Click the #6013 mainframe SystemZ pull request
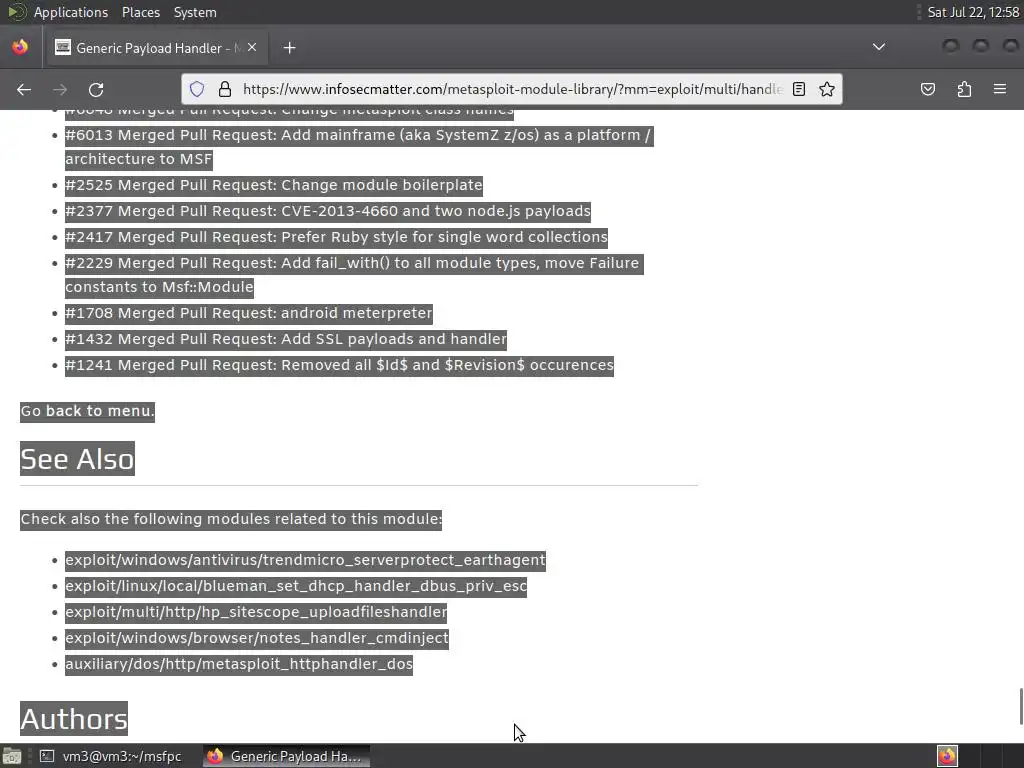 358,147
